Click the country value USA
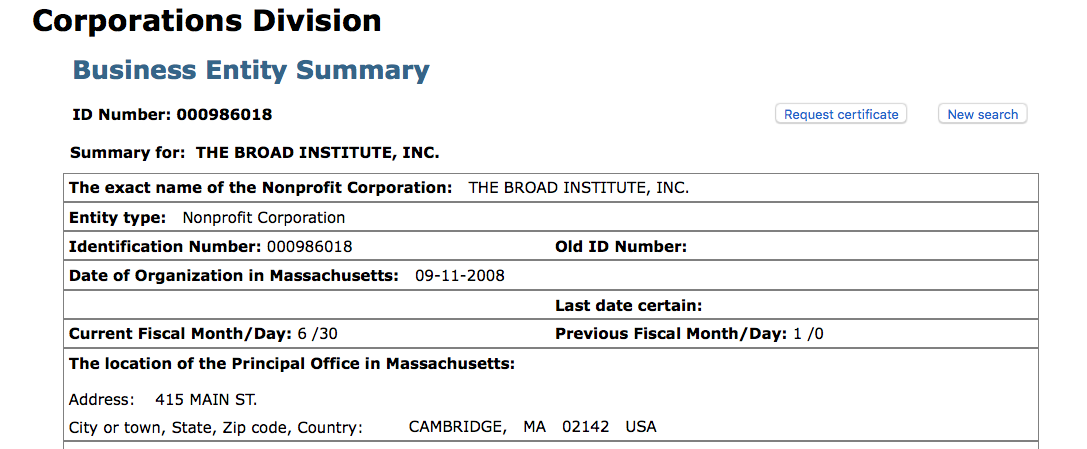This screenshot has width=1087, height=449. tap(641, 427)
